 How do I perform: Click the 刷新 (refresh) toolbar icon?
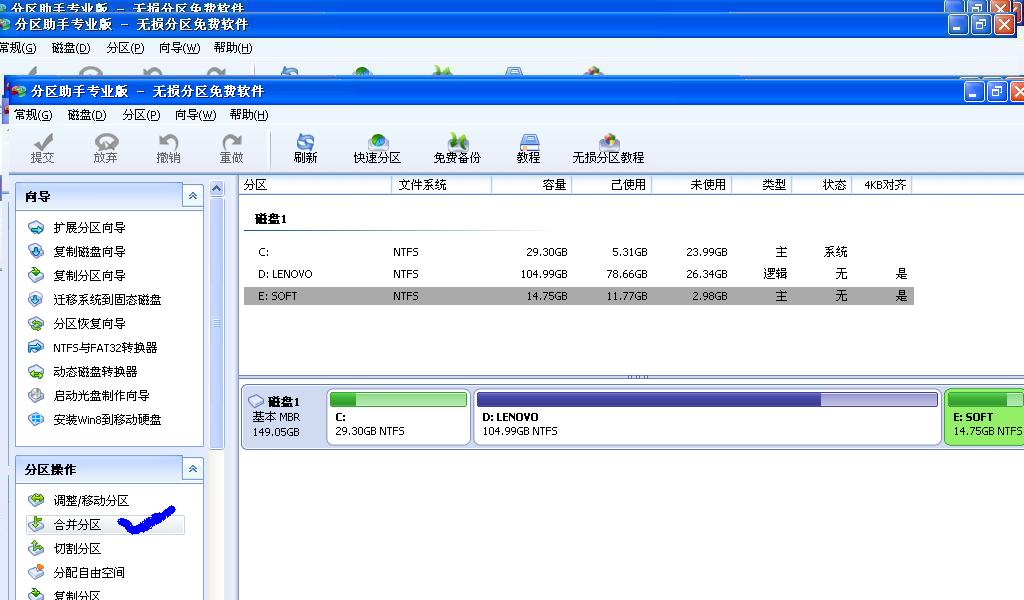(x=305, y=148)
